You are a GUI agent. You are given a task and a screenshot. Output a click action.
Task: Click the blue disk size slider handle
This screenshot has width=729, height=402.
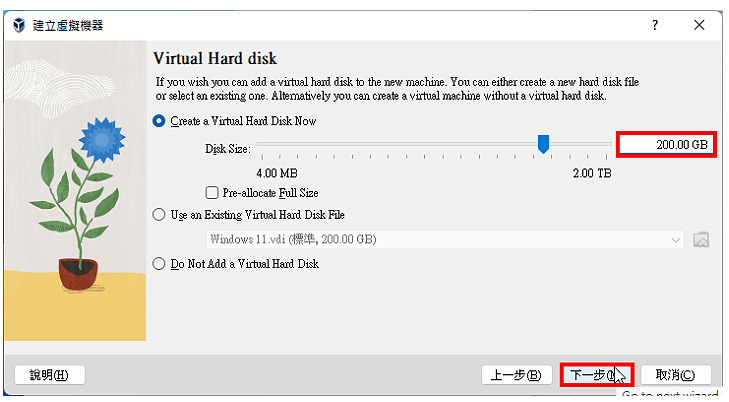[x=543, y=144]
